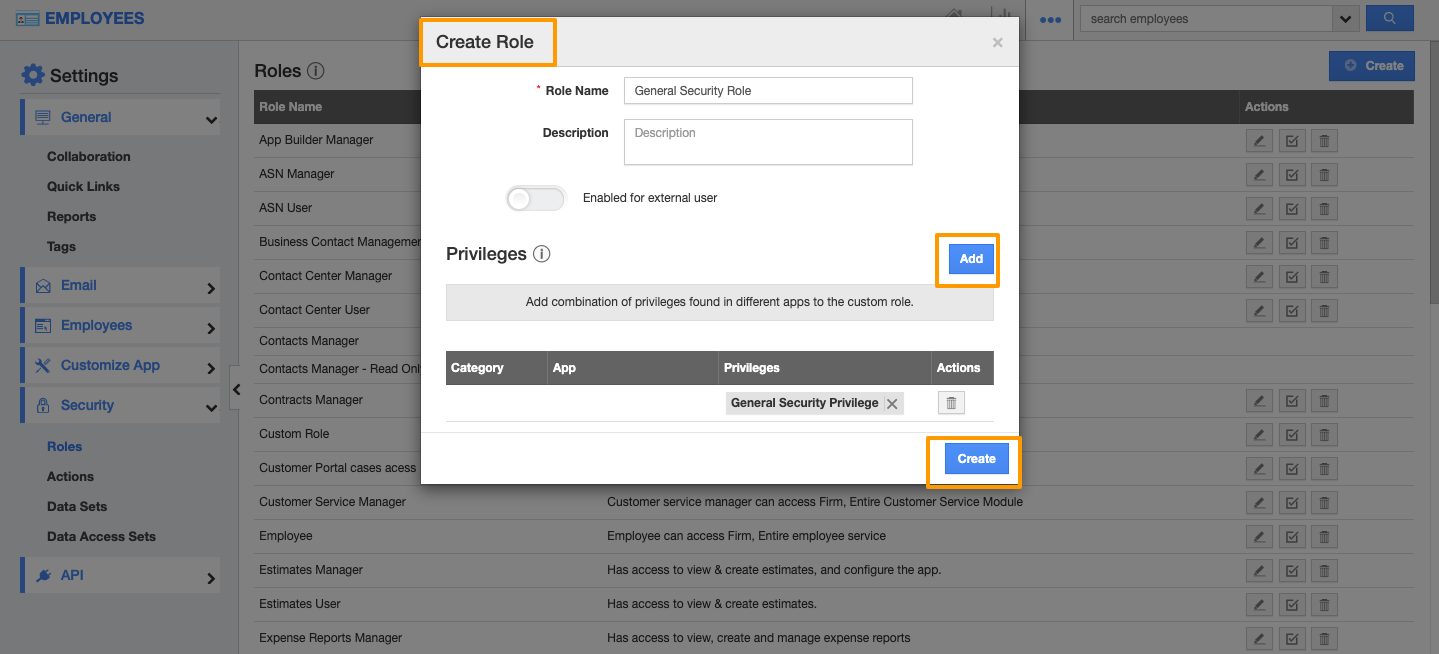Delete the General Security Privilege row in dialog
The height and width of the screenshot is (654, 1439).
(x=951, y=403)
